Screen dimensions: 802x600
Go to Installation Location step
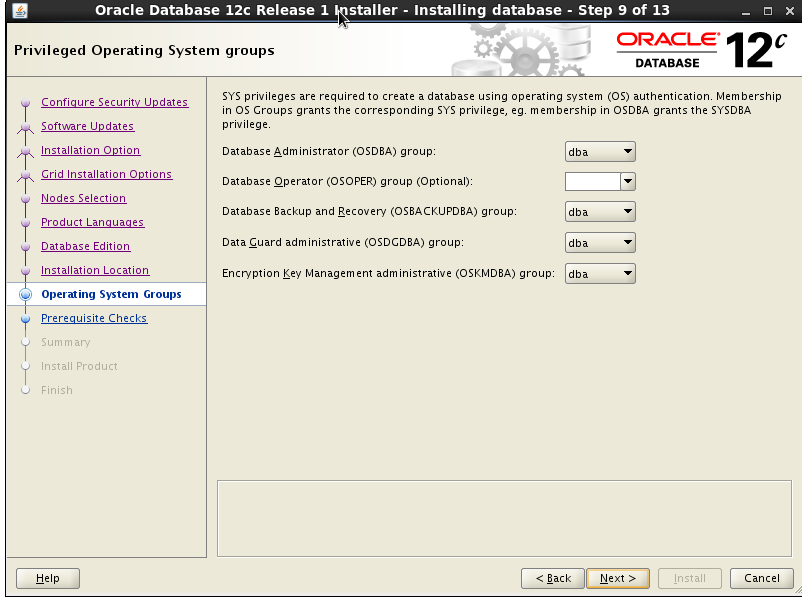click(x=95, y=271)
